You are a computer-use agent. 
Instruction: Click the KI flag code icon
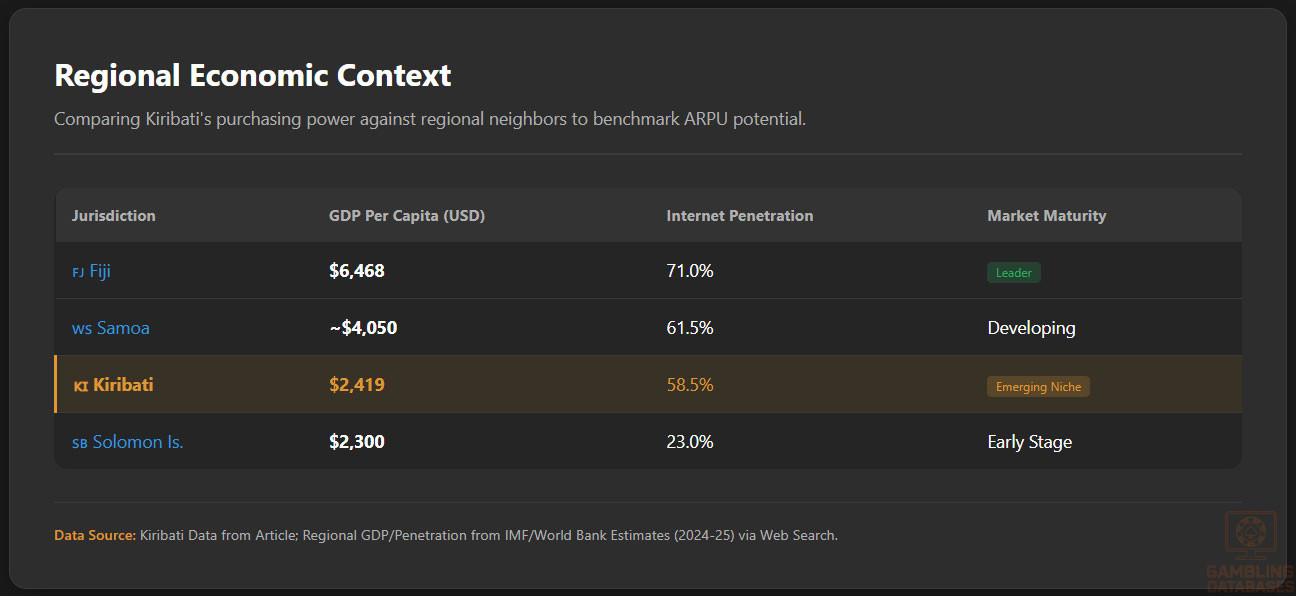point(81,386)
